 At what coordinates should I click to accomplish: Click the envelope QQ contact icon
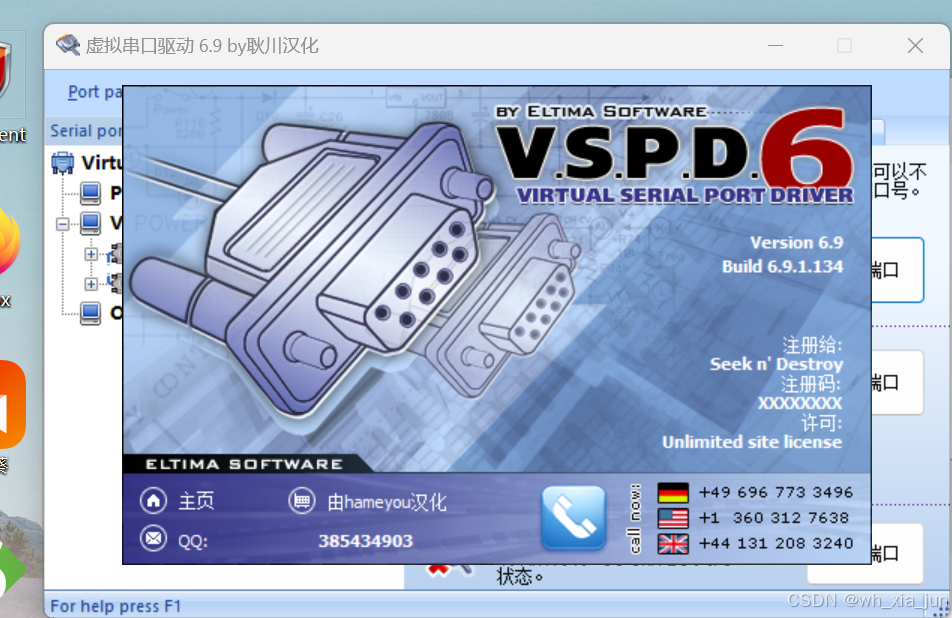point(154,538)
